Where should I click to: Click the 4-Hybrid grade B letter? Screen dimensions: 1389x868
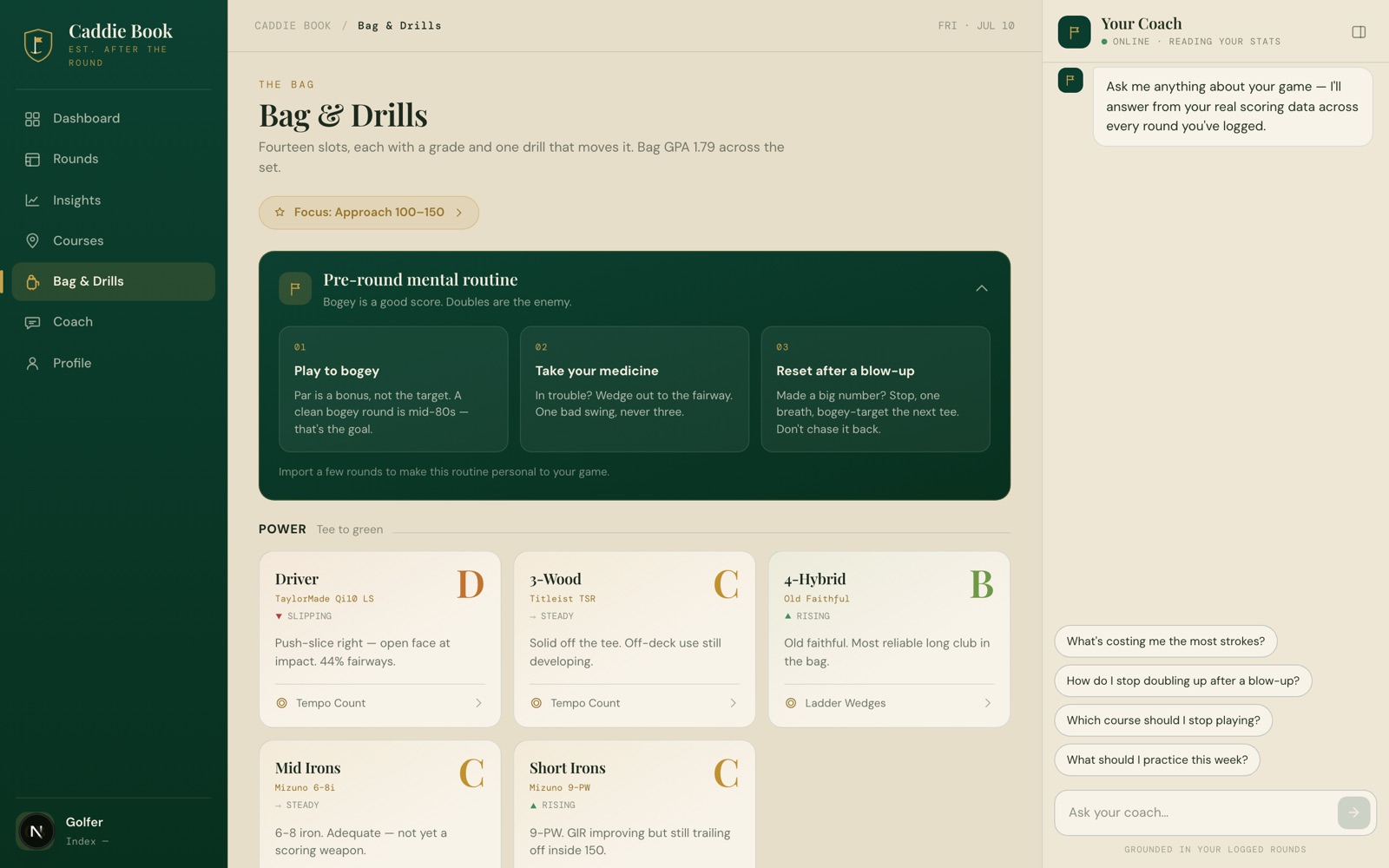tap(981, 585)
